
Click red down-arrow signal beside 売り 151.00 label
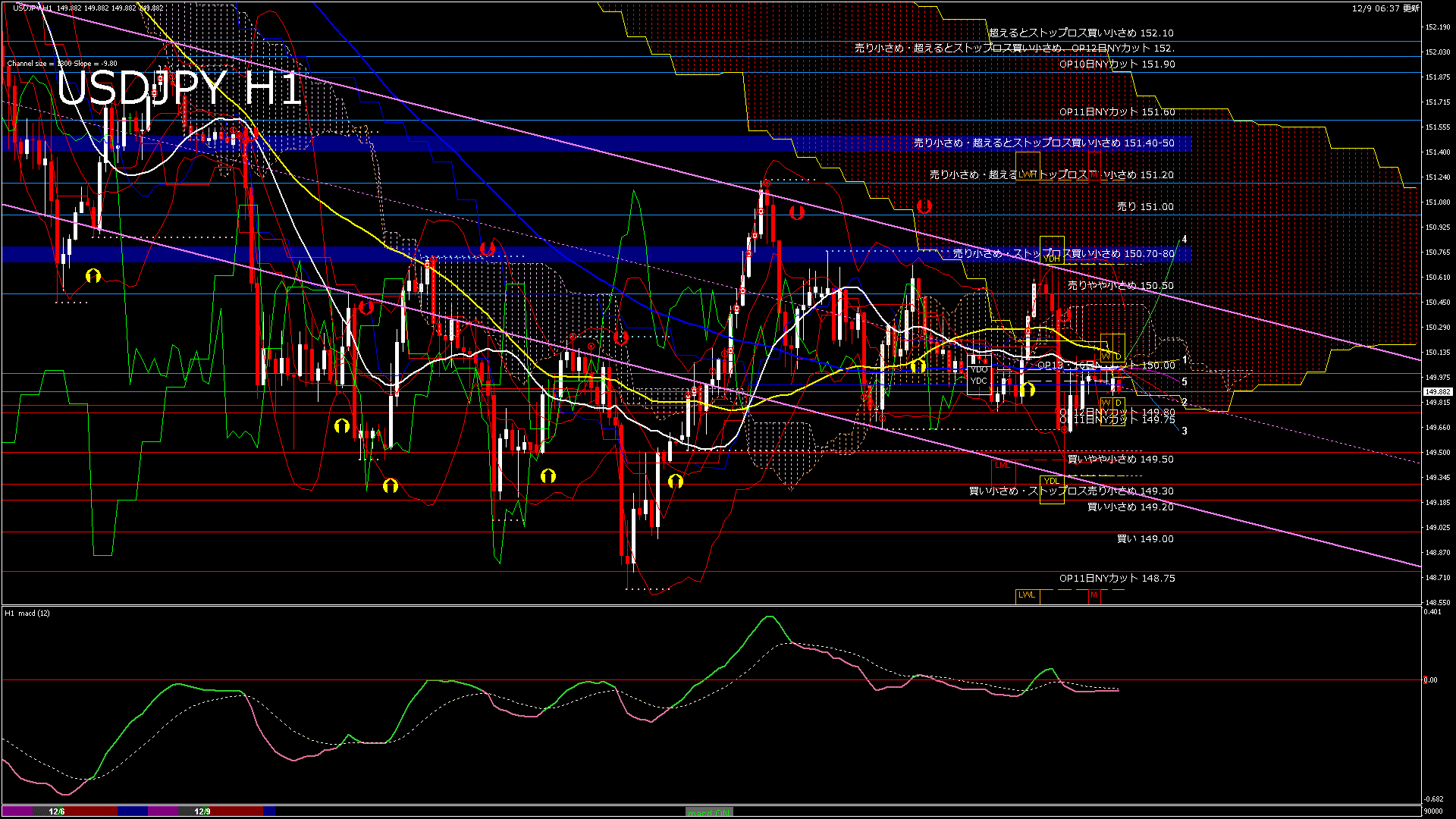coord(924,206)
